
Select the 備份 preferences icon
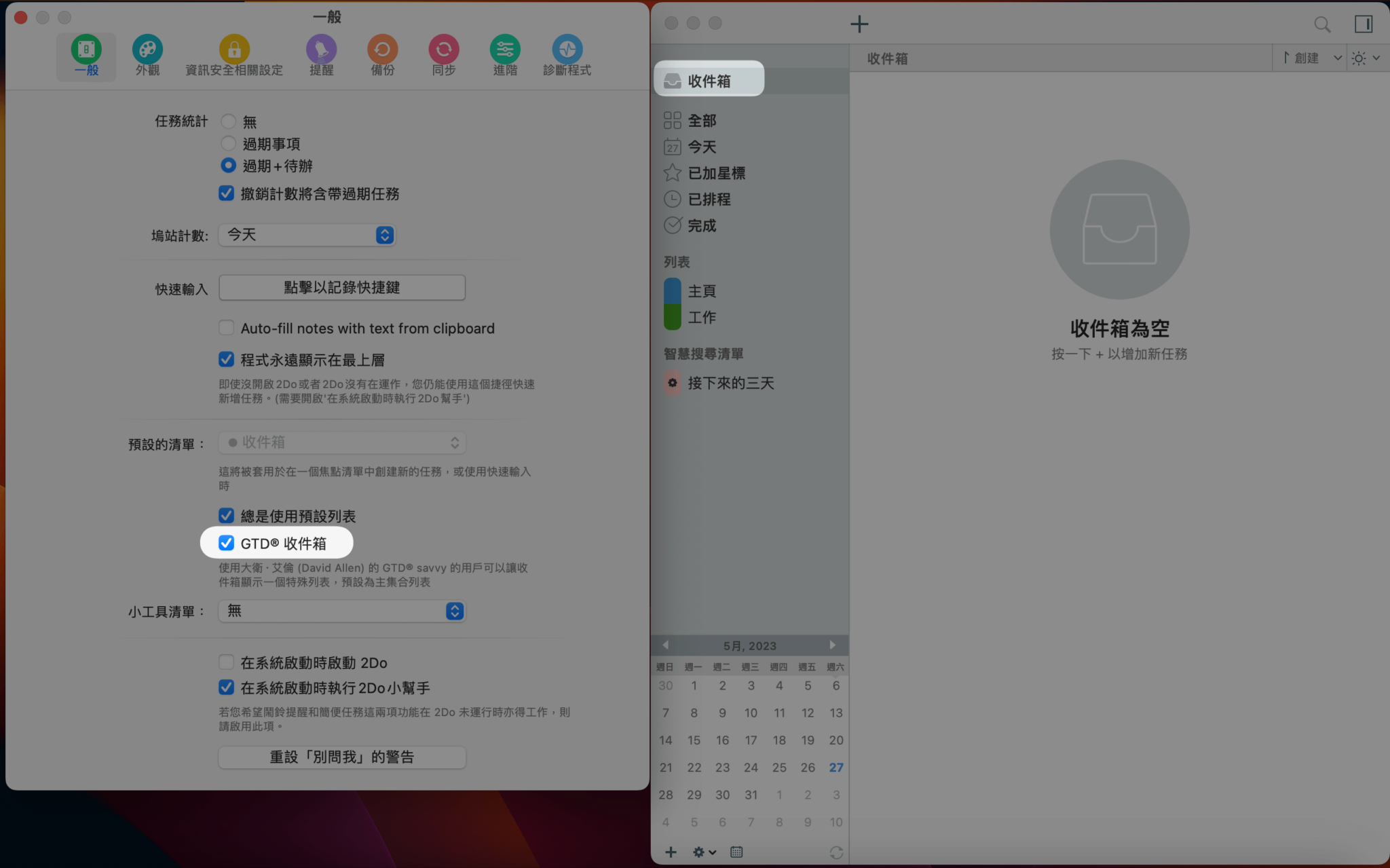pyautogui.click(x=383, y=48)
